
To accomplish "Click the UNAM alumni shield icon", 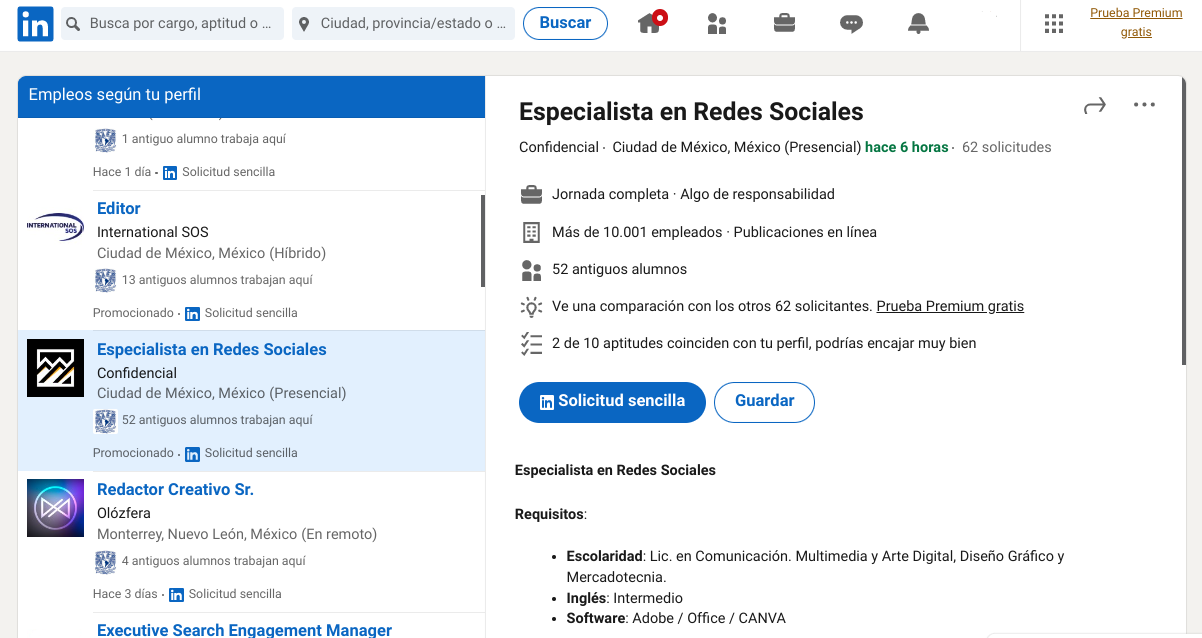I will tap(105, 421).
